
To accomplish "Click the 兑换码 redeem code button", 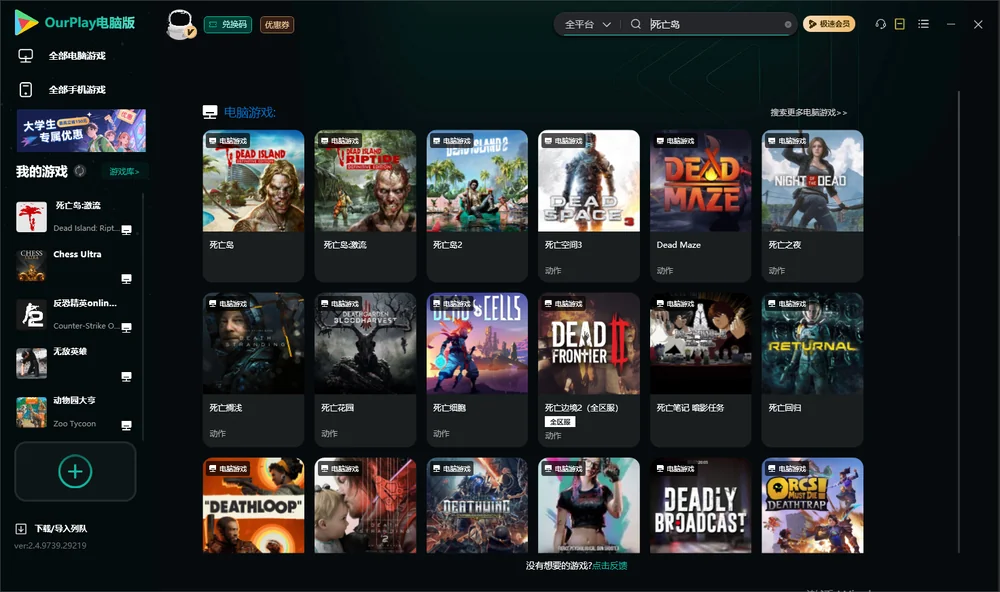I will 228,25.
